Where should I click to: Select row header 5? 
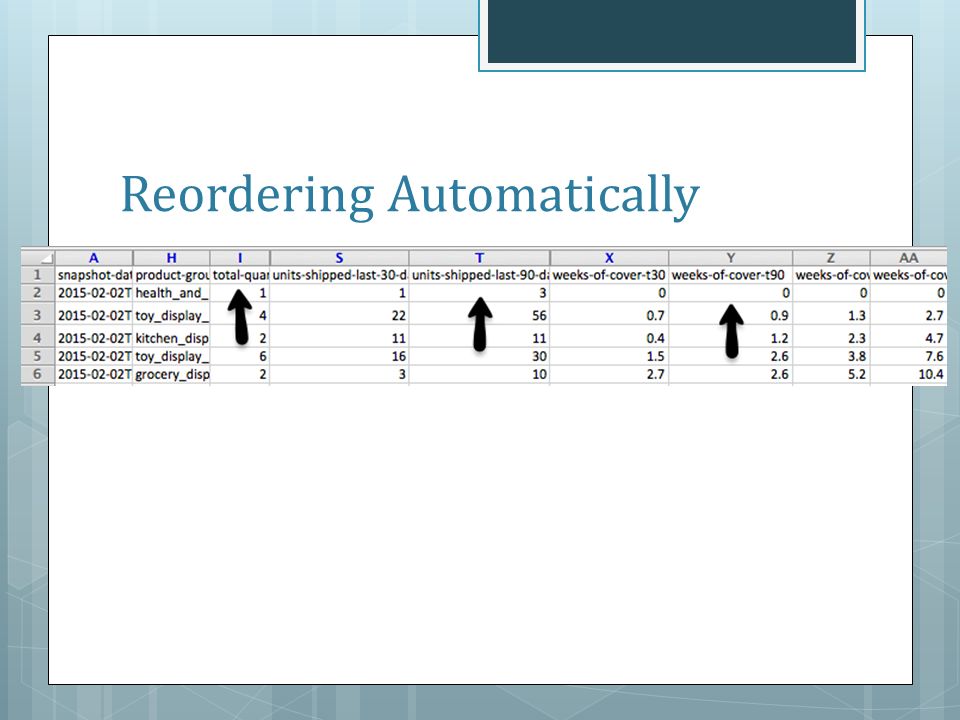38,356
